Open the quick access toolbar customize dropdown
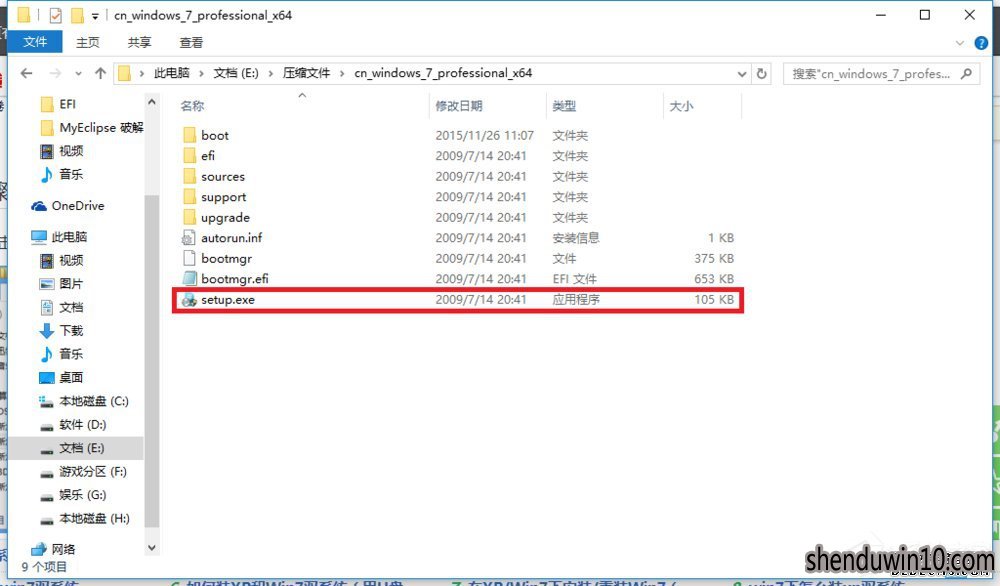Viewport: 1000px width, 586px height. coord(94,16)
